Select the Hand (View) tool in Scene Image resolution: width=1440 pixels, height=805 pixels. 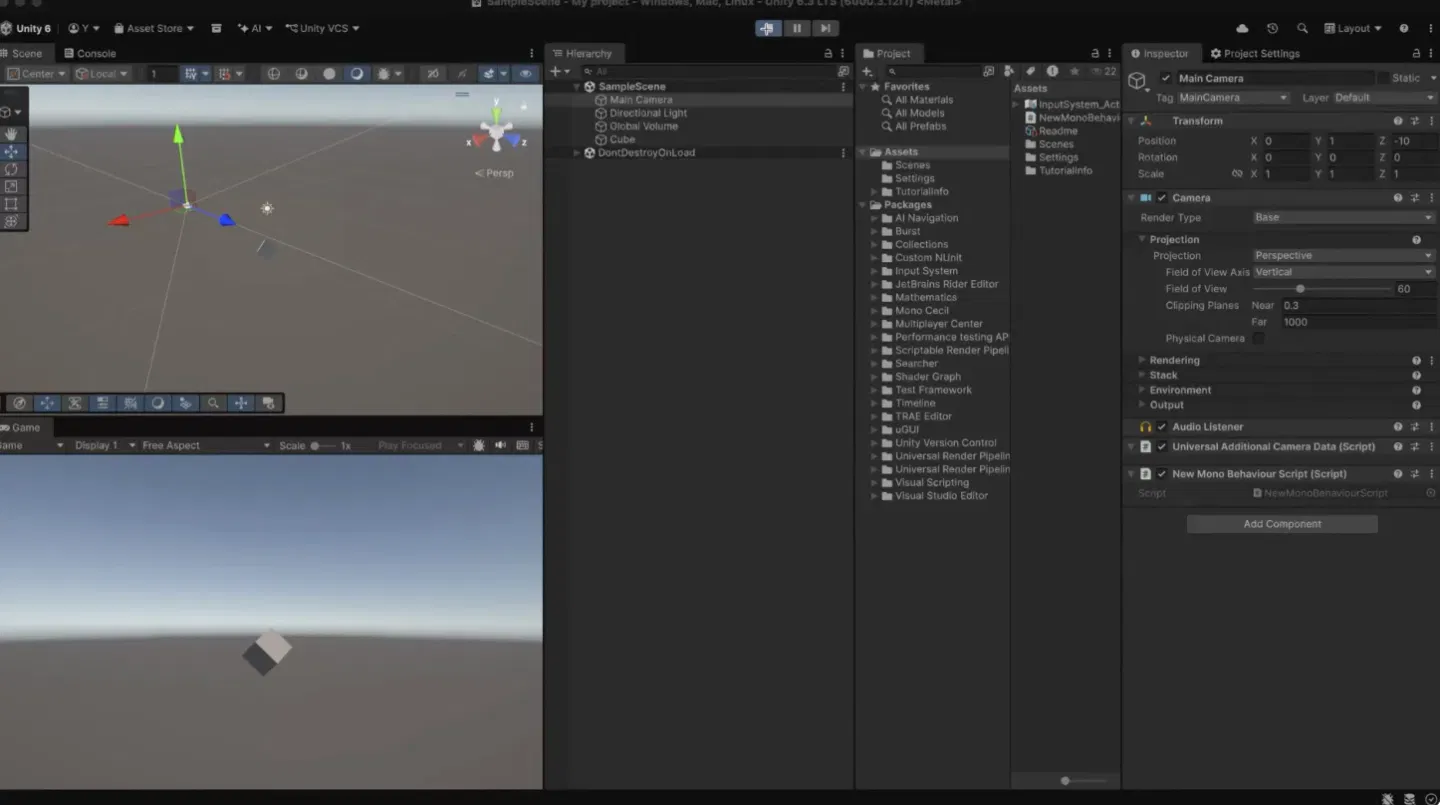[x=12, y=134]
